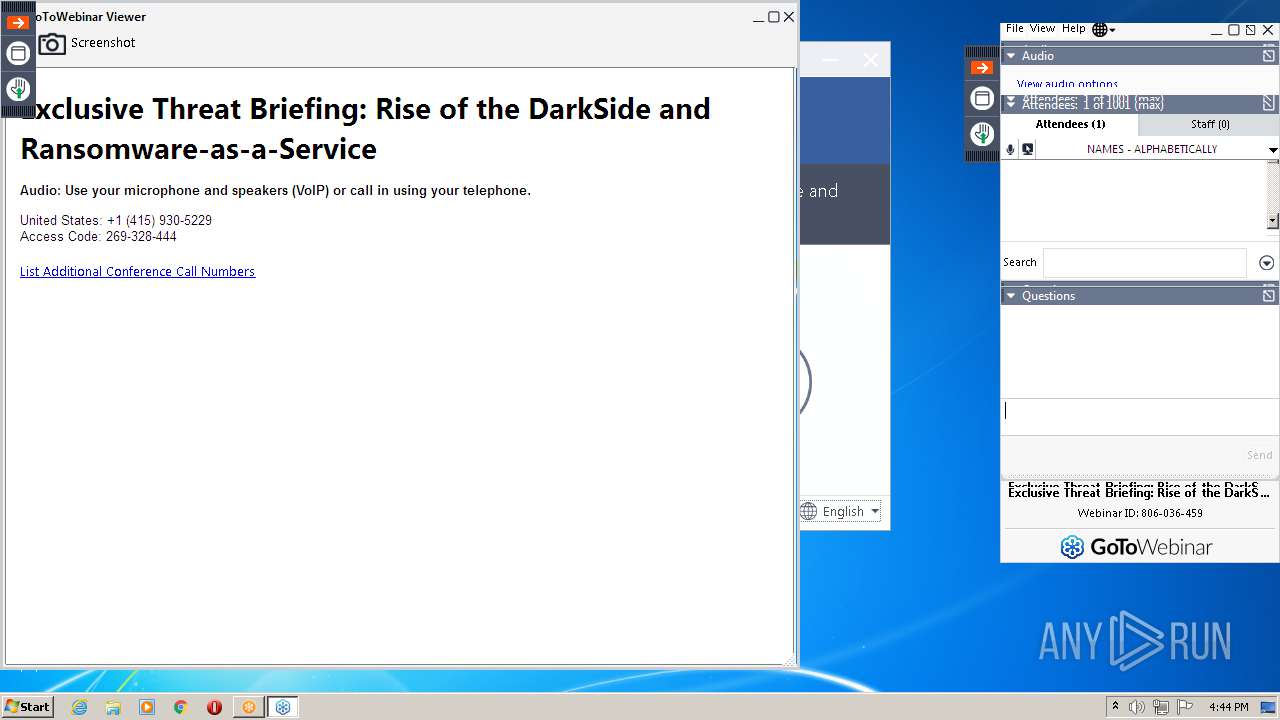Screen dimensions: 1280x720
Task: Switch to the Attendees (1) tab
Action: click(1070, 124)
